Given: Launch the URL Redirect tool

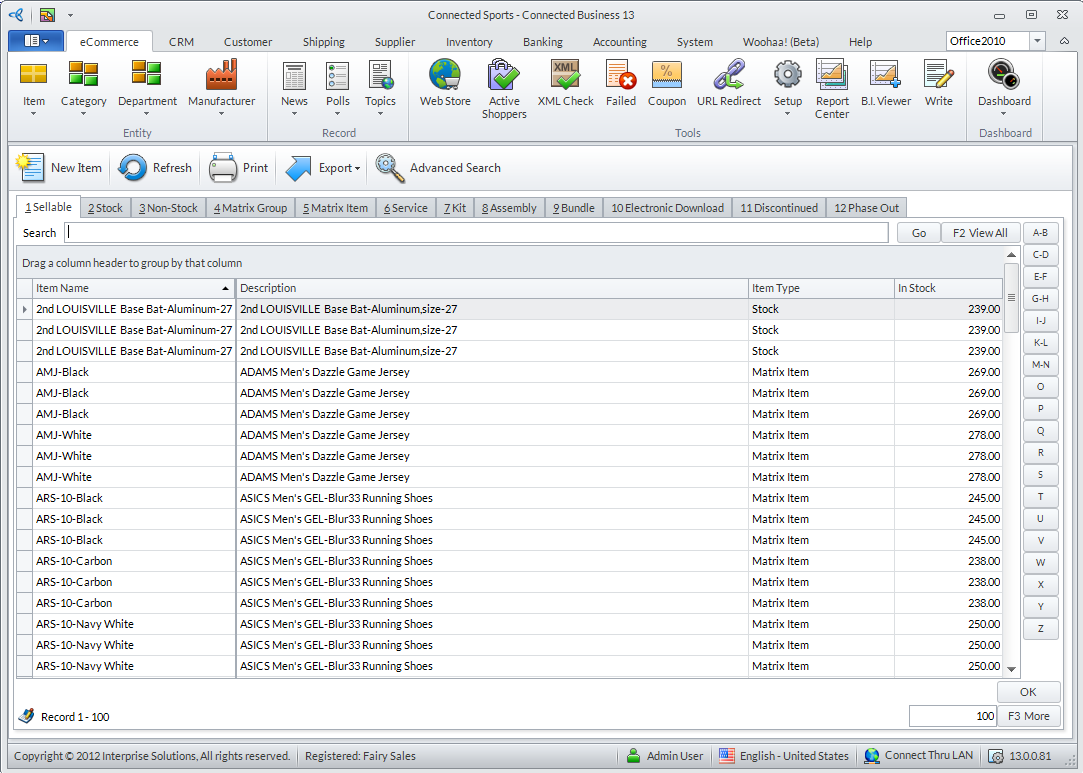Looking at the screenshot, I should click(x=728, y=84).
